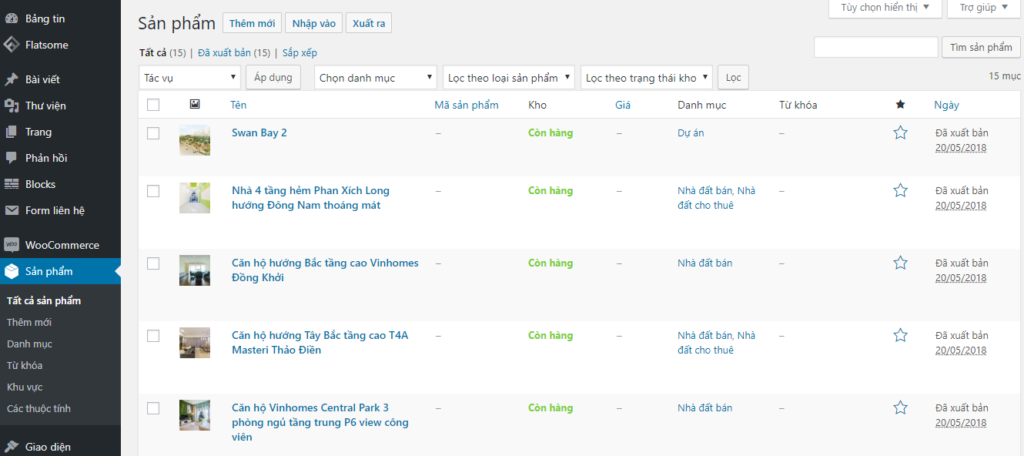Click the Xuất ra export button
Viewport: 1024px width, 456px height.
coord(368,24)
